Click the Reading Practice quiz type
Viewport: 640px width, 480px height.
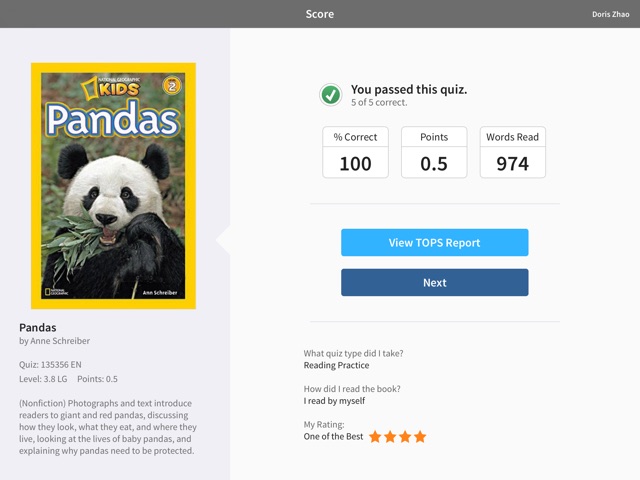336,365
